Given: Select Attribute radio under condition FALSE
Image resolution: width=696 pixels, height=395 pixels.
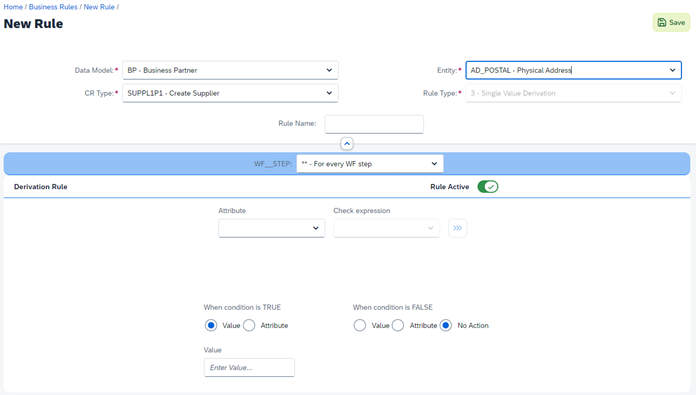Looking at the screenshot, I should (398, 325).
